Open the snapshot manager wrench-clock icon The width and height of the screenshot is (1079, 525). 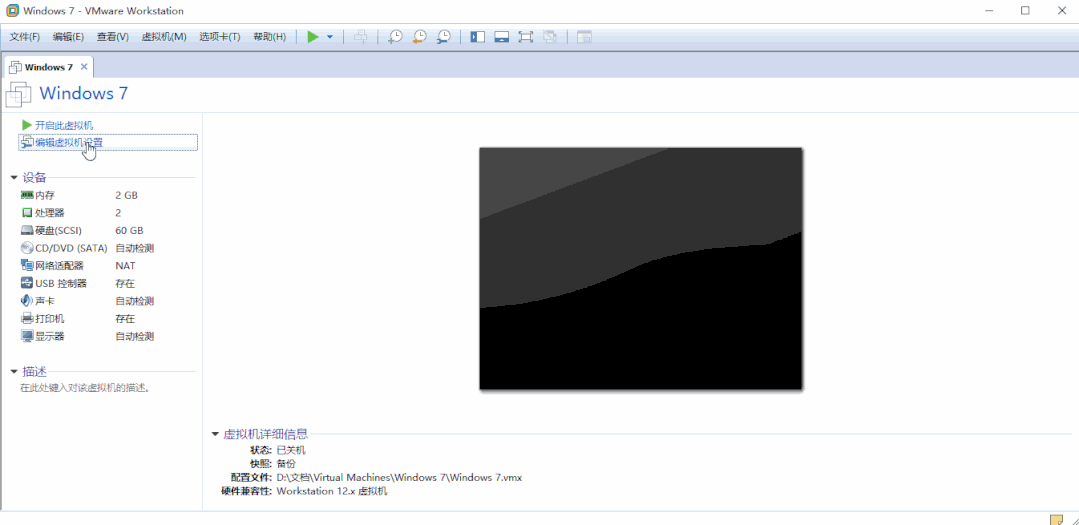(444, 37)
